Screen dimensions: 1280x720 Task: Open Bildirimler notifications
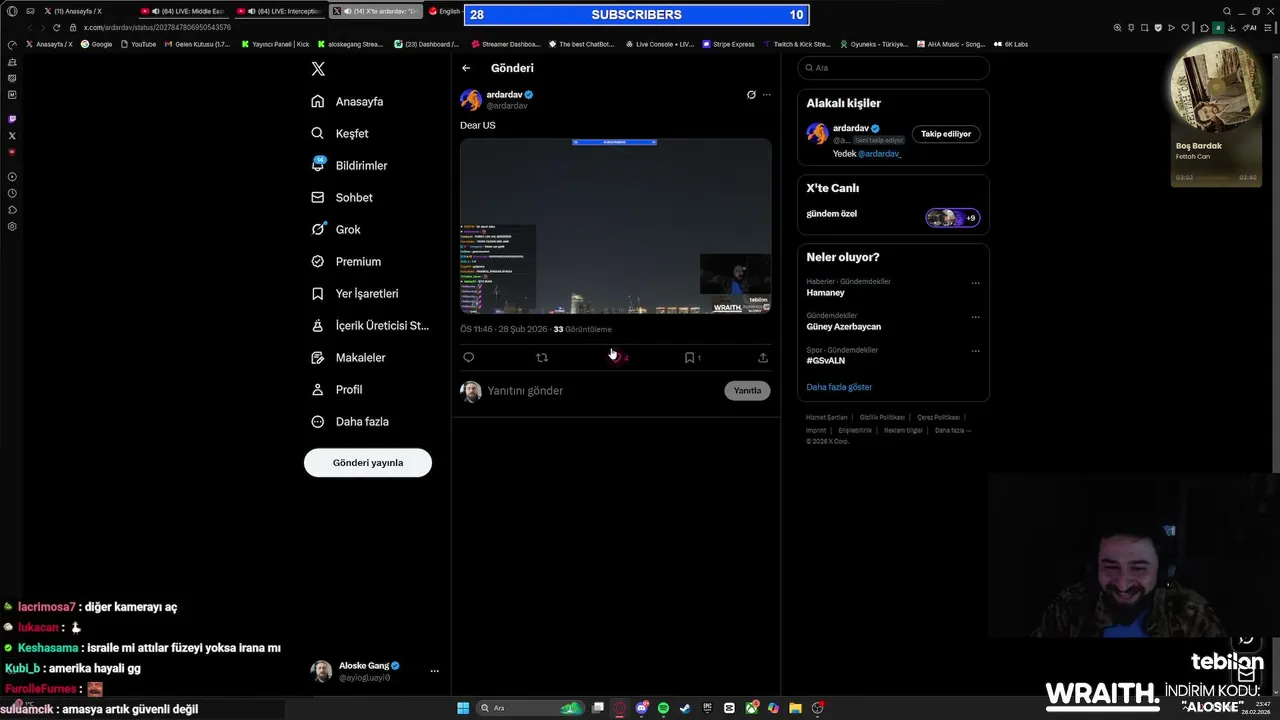click(x=350, y=165)
